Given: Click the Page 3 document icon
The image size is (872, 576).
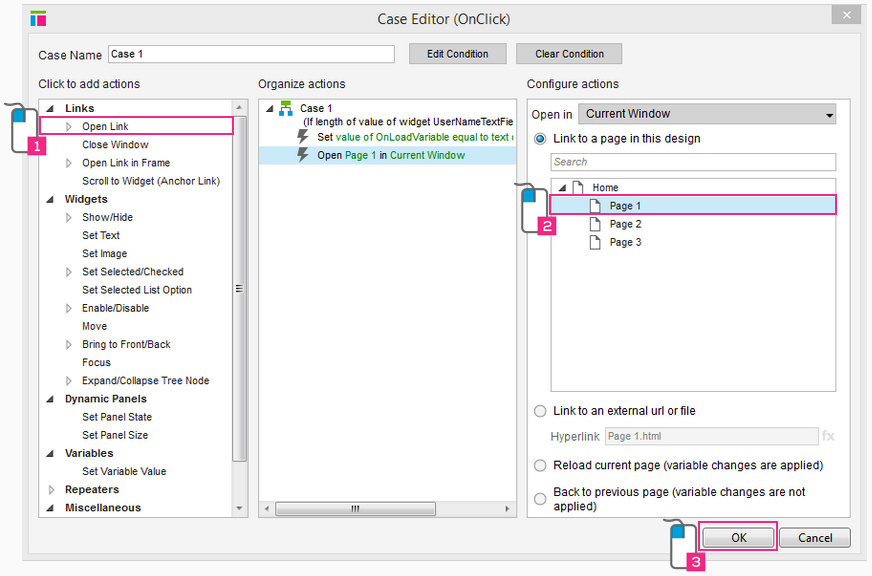Looking at the screenshot, I should click(x=596, y=242).
